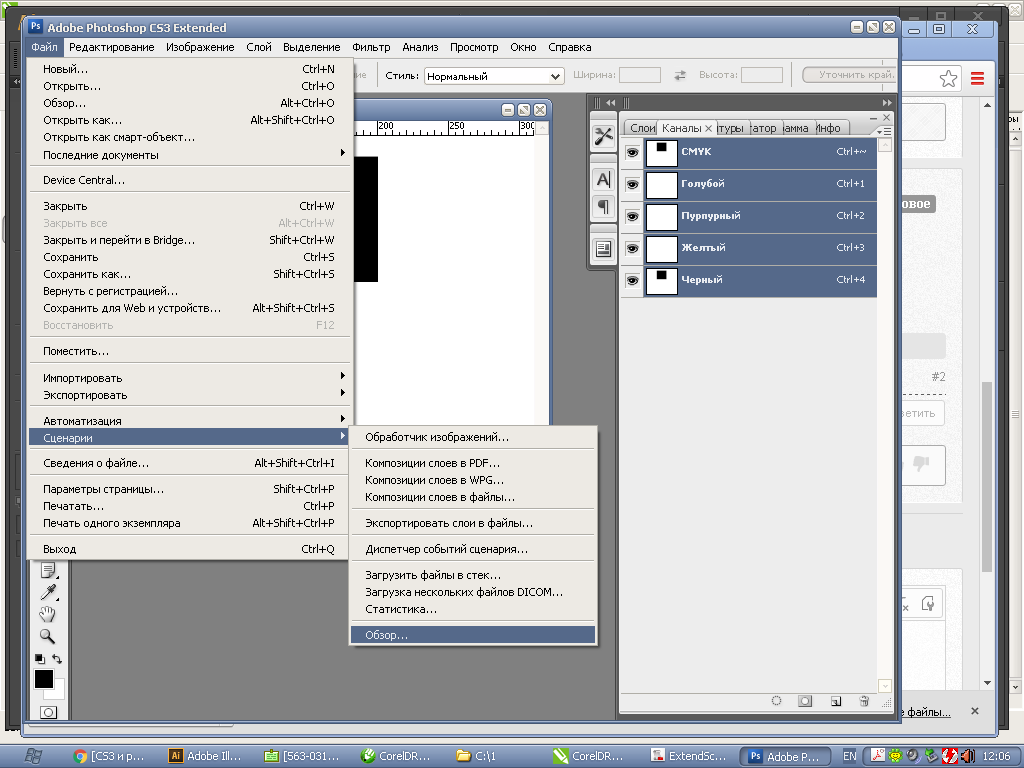Choose Поместить… menu item

pyautogui.click(x=189, y=351)
